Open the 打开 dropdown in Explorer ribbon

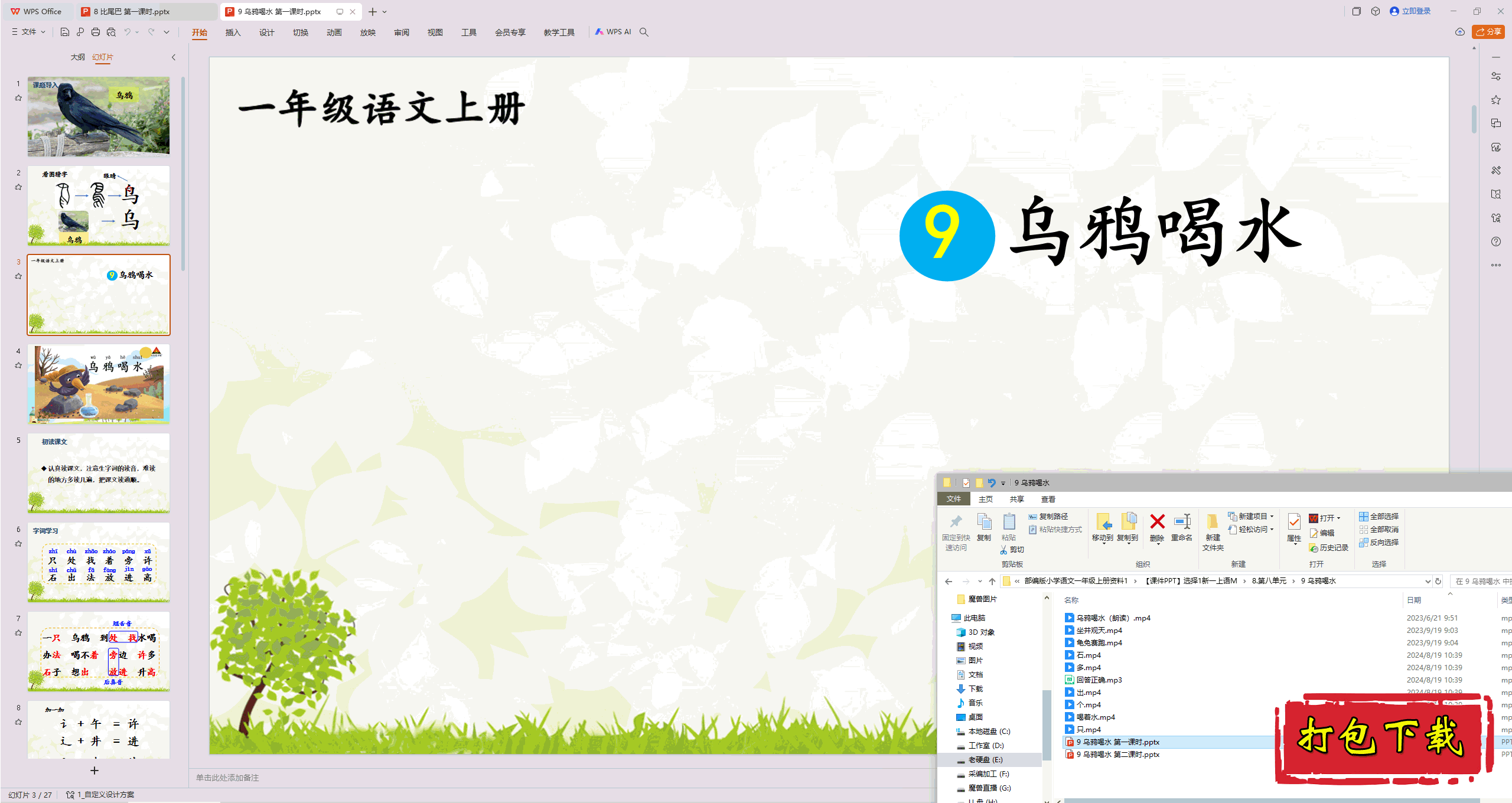click(x=1325, y=518)
